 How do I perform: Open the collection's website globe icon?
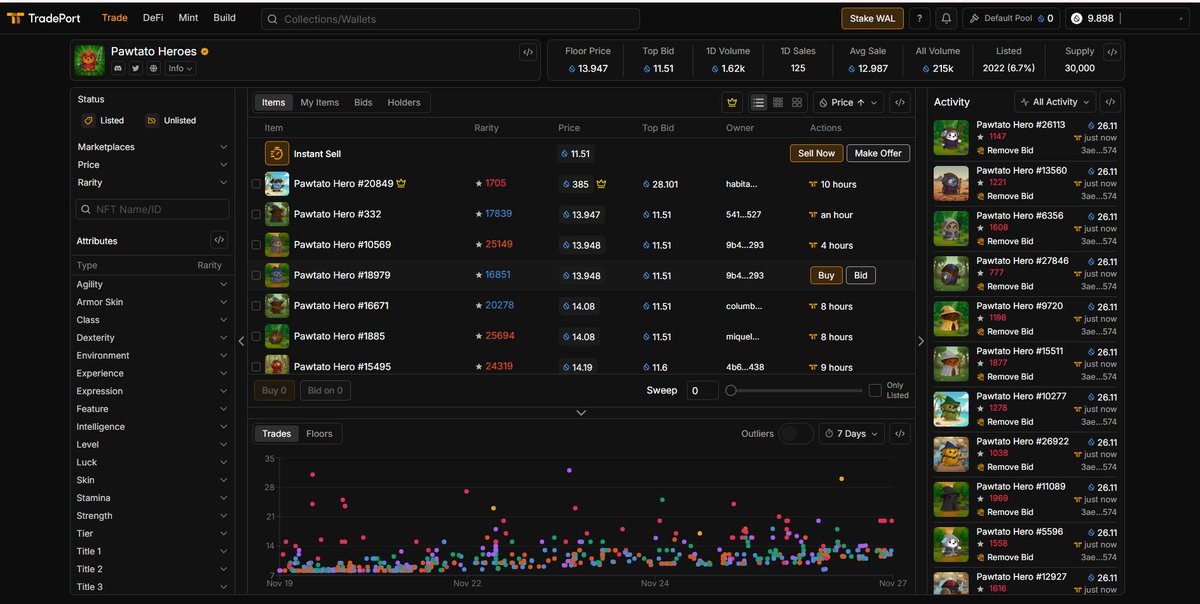pos(153,68)
